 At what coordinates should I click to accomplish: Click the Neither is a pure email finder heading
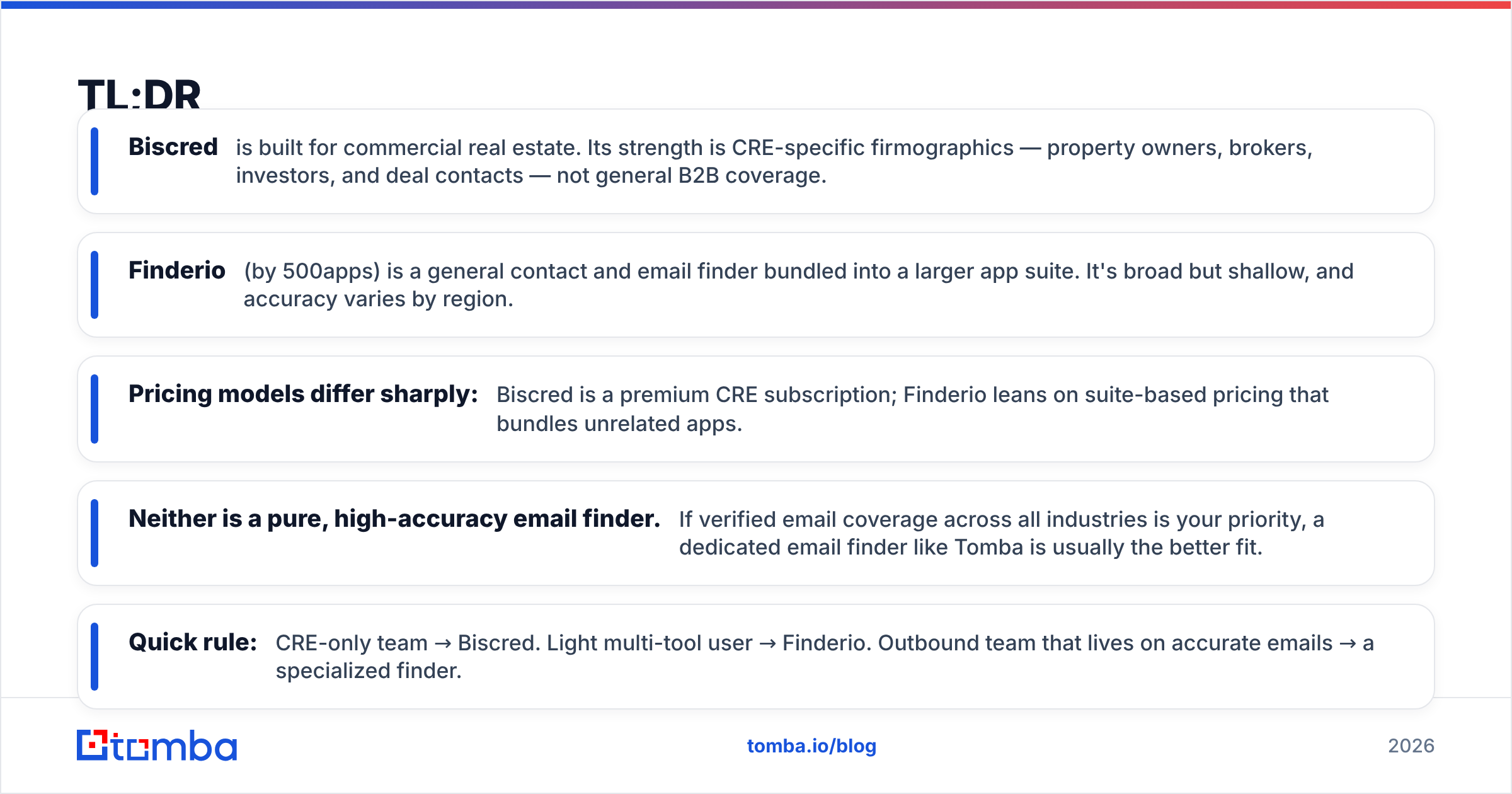coord(394,519)
